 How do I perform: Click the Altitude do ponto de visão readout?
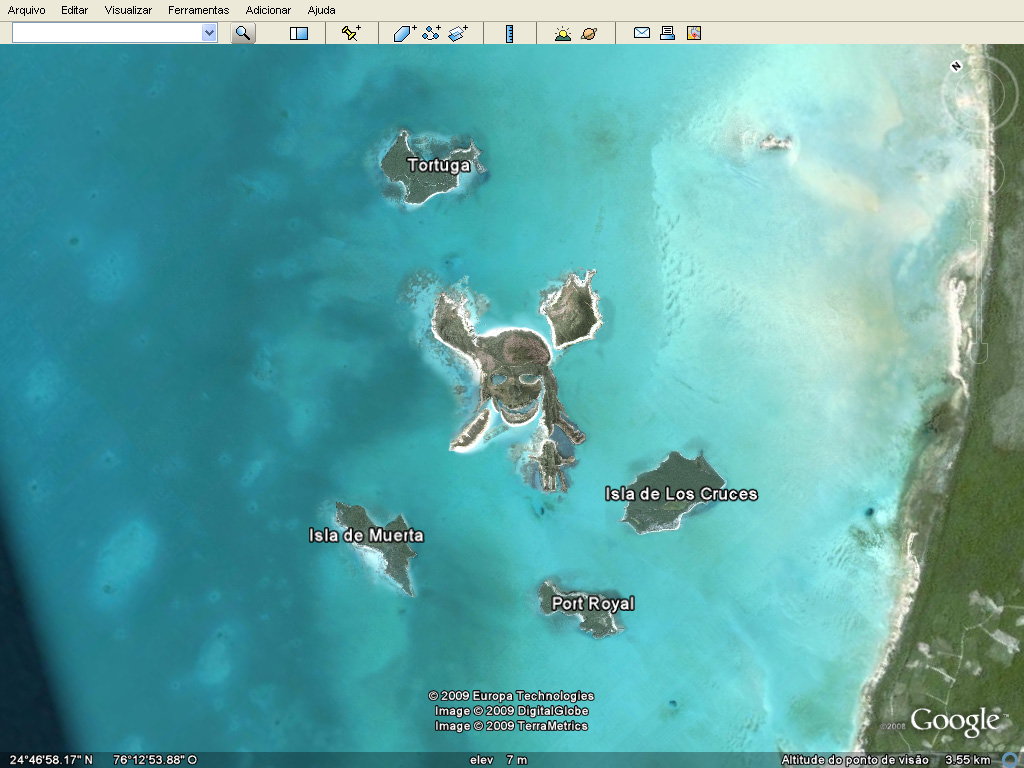[886, 760]
